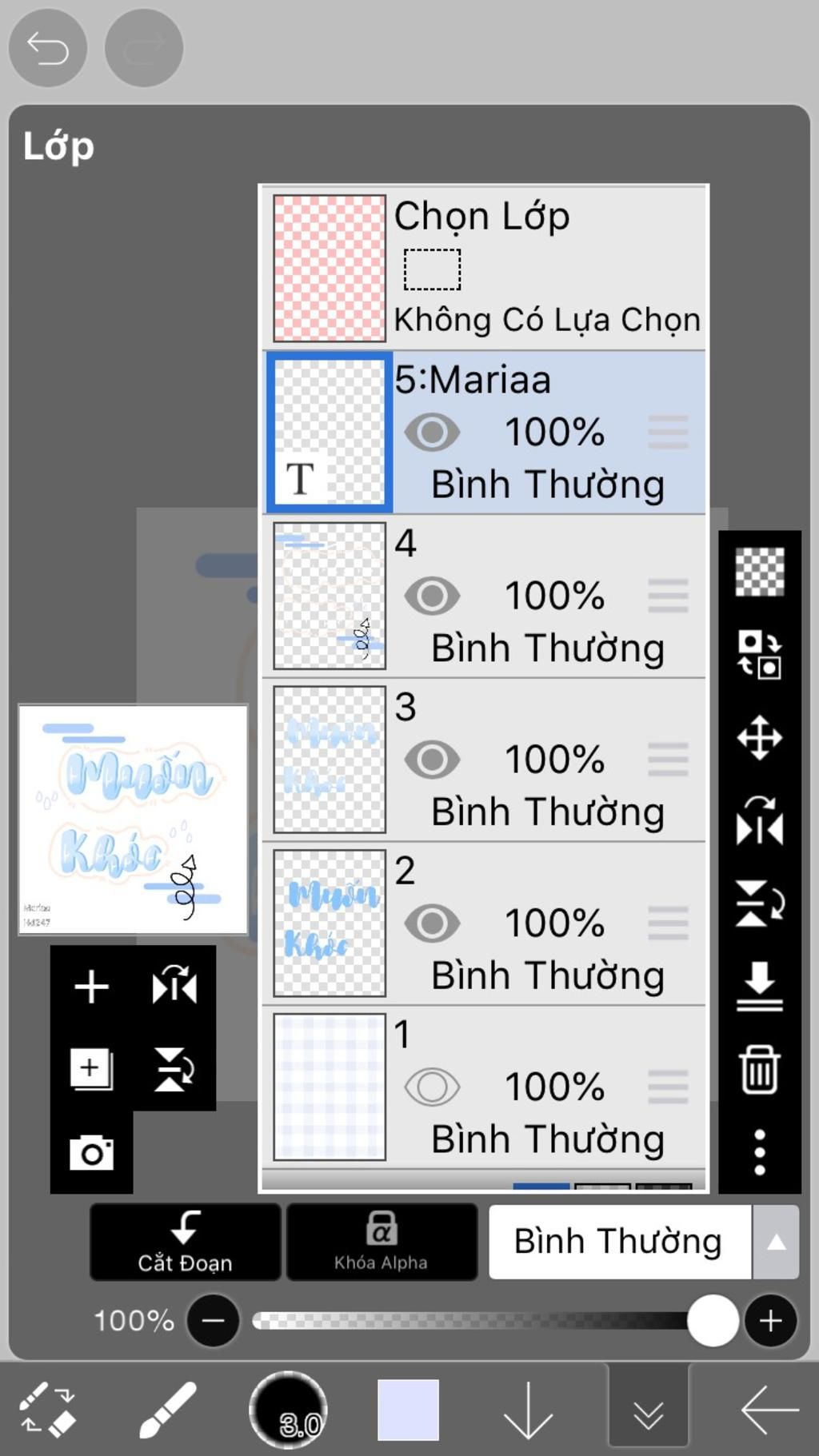819x1456 pixels.
Task: Toggle visibility of 5:Mariaa layer
Action: [432, 432]
